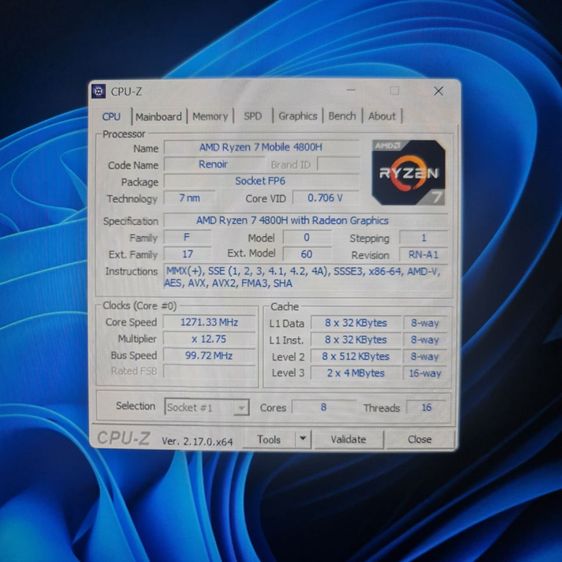Open the Bench tab
The width and height of the screenshot is (562, 562).
pyautogui.click(x=342, y=116)
